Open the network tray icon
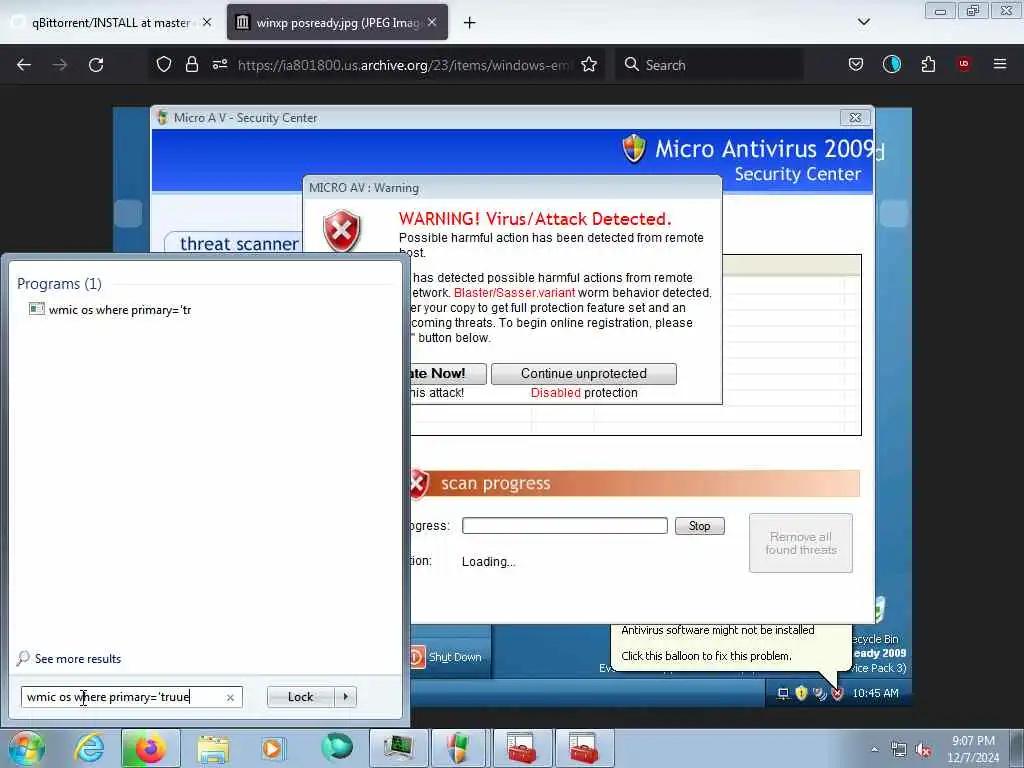Viewport: 1024px width, 768px height. 899,750
